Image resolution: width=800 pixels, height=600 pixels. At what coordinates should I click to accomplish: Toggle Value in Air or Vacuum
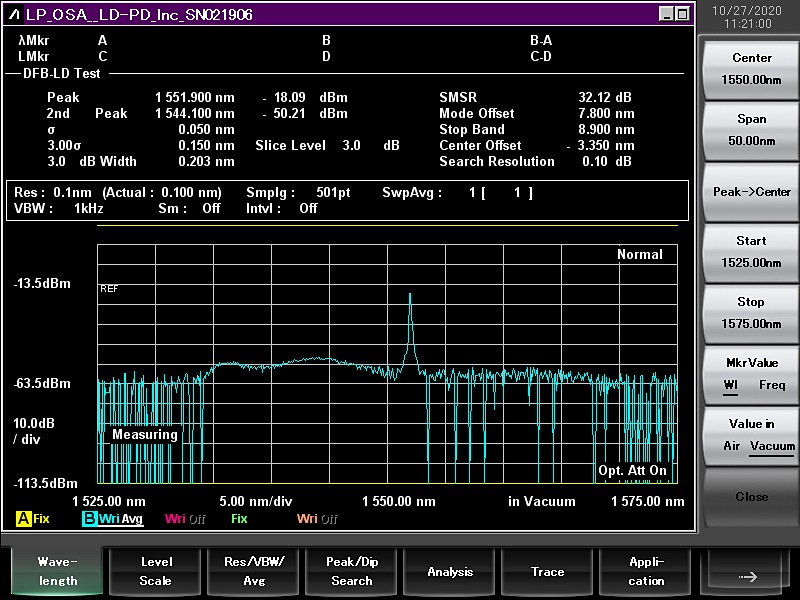click(752, 435)
